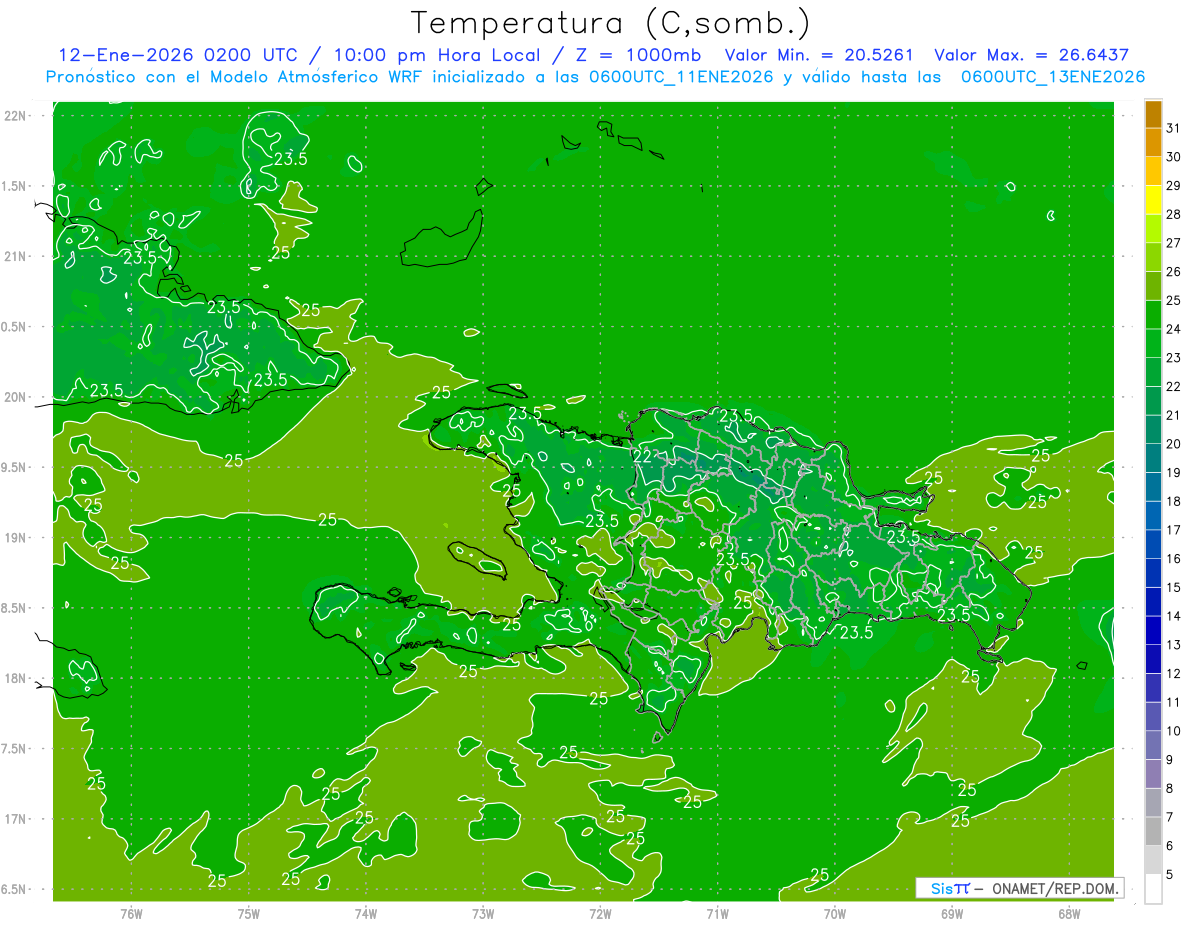Click the legend value "21"

pos(1174,415)
